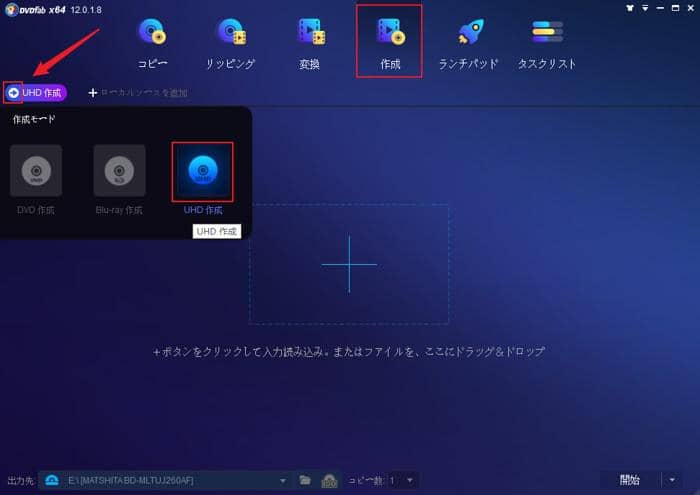
Task: Click the Start (開始) button
Action: [x=629, y=480]
